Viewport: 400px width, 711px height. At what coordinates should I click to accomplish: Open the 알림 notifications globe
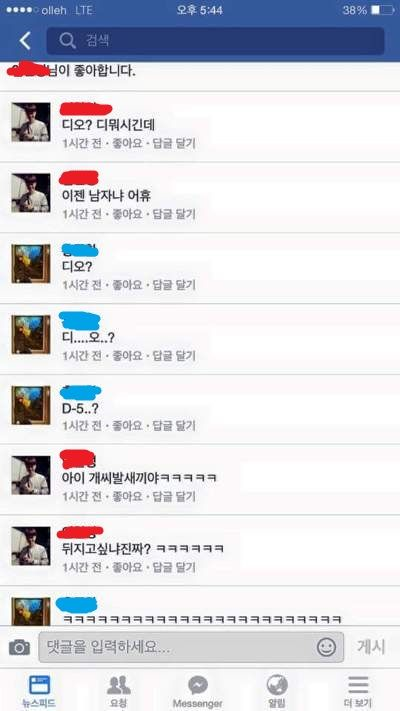coord(277,692)
